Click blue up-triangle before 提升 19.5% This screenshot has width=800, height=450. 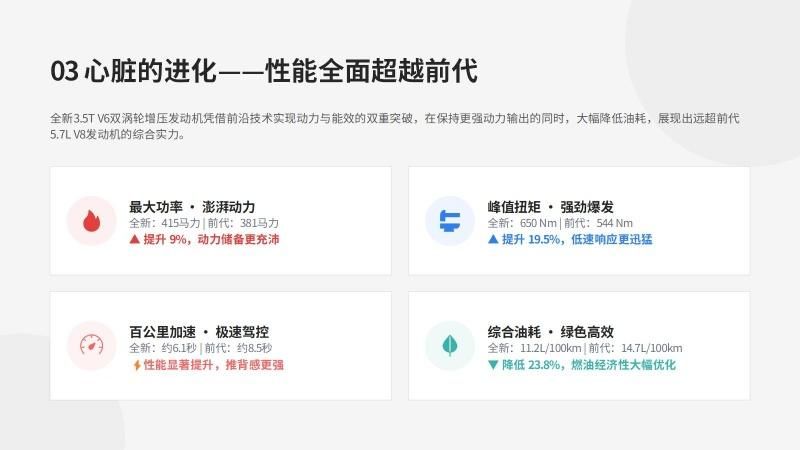[x=493, y=239]
